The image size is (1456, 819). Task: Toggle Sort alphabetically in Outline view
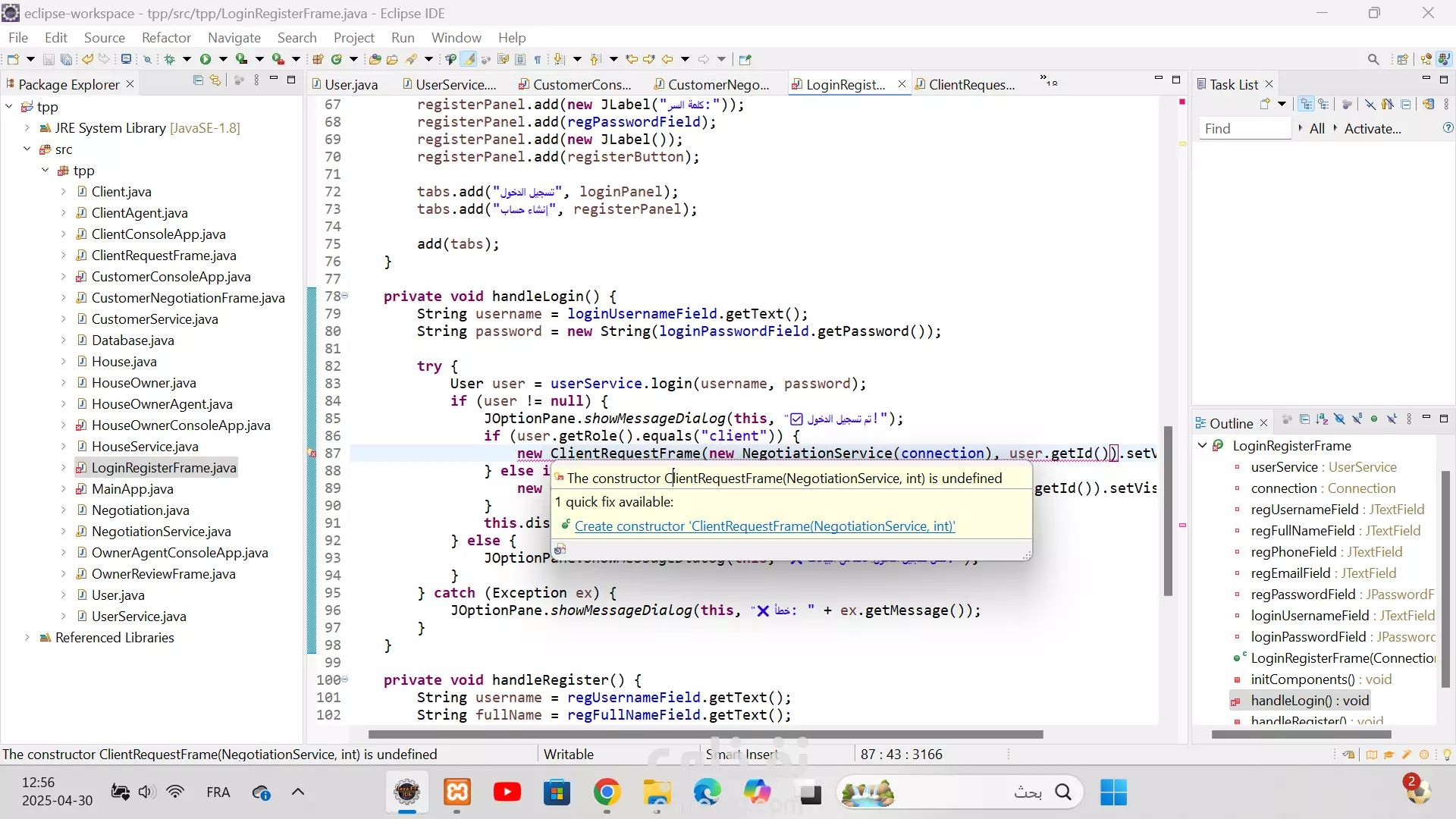click(x=1322, y=419)
